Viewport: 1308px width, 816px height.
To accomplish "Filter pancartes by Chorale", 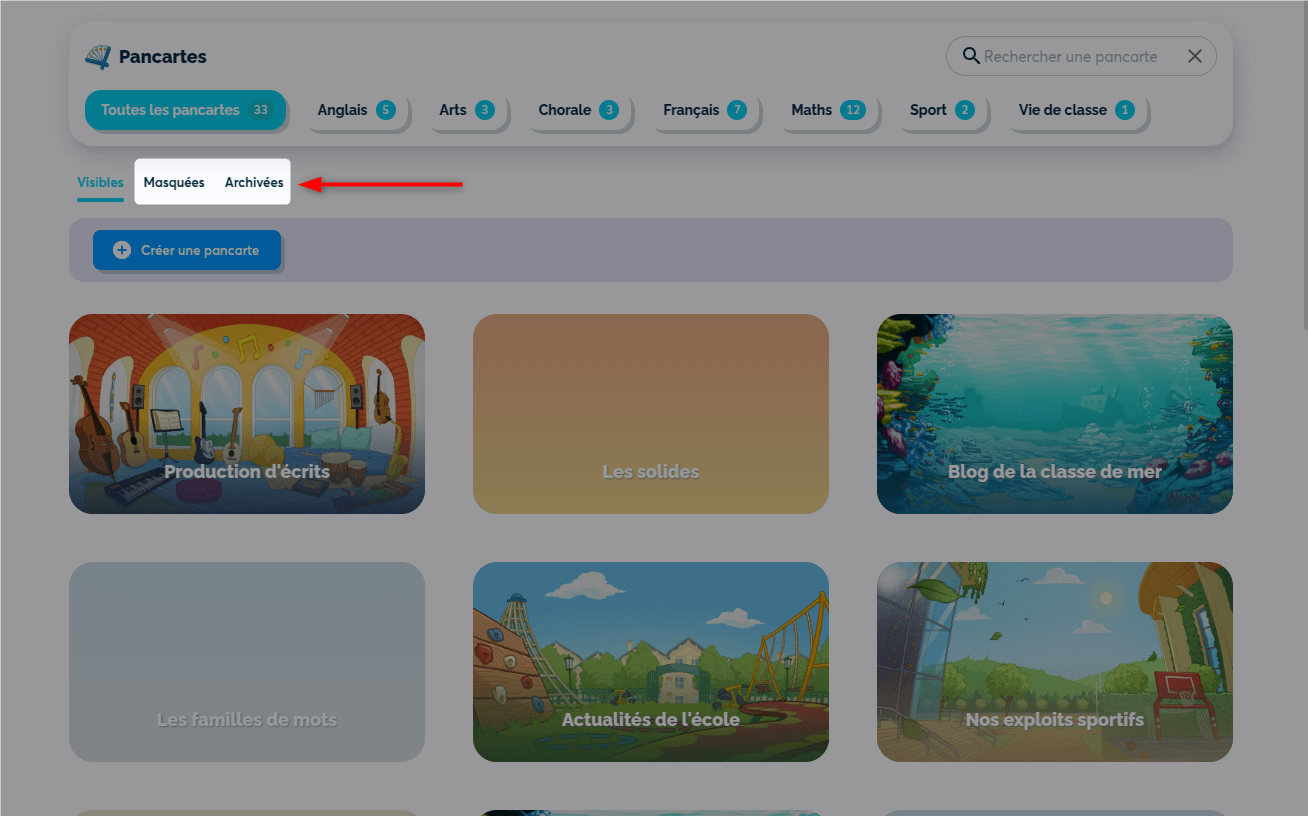I will coord(578,110).
